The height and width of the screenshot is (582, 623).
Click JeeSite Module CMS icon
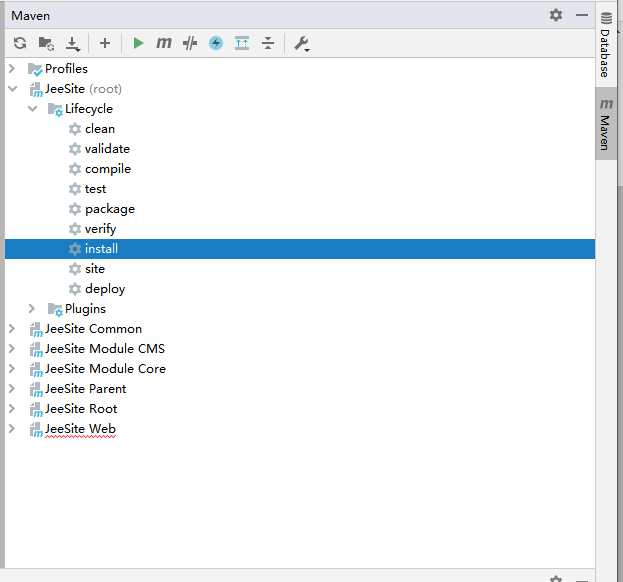pos(36,349)
